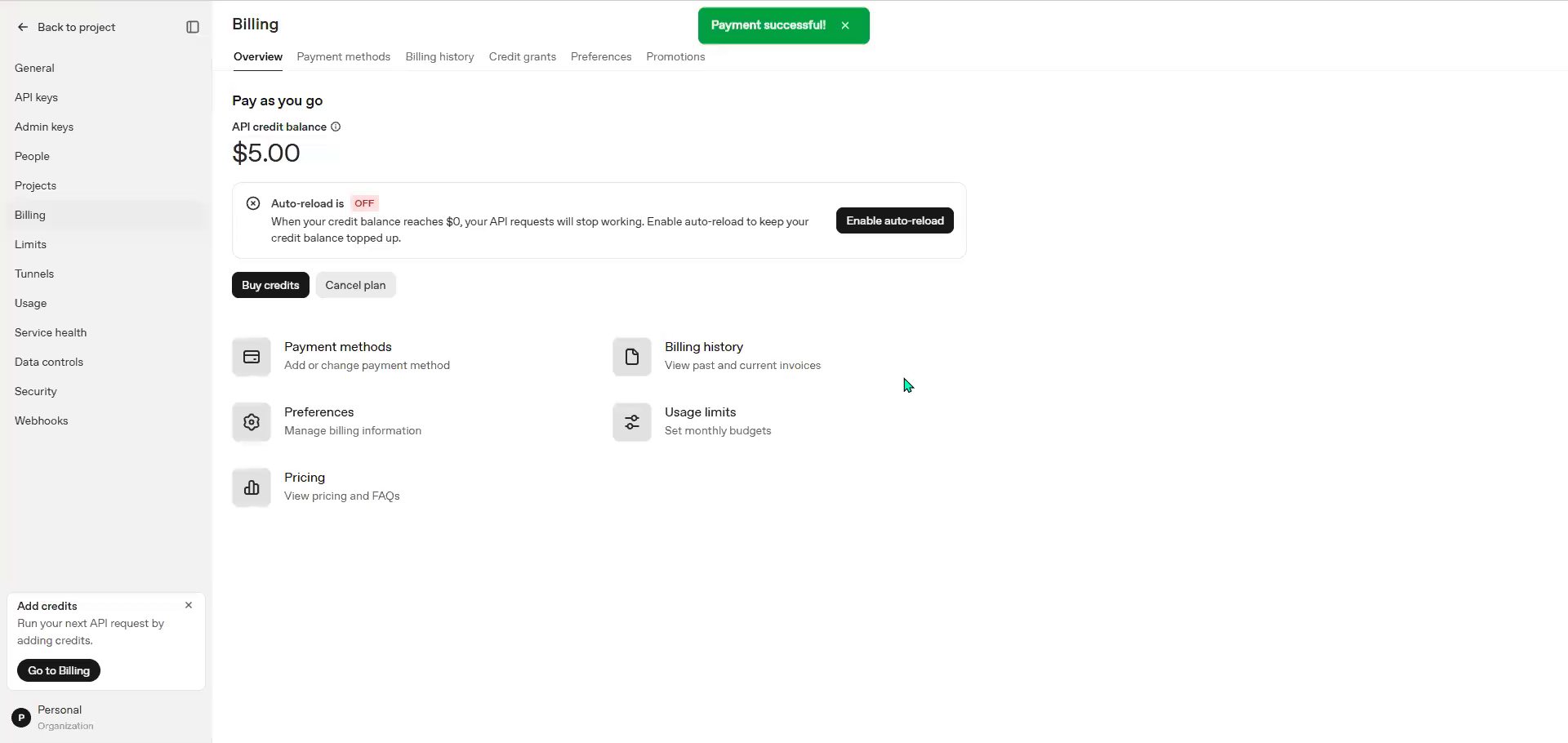Select Webhooks in the sidebar

[x=41, y=420]
